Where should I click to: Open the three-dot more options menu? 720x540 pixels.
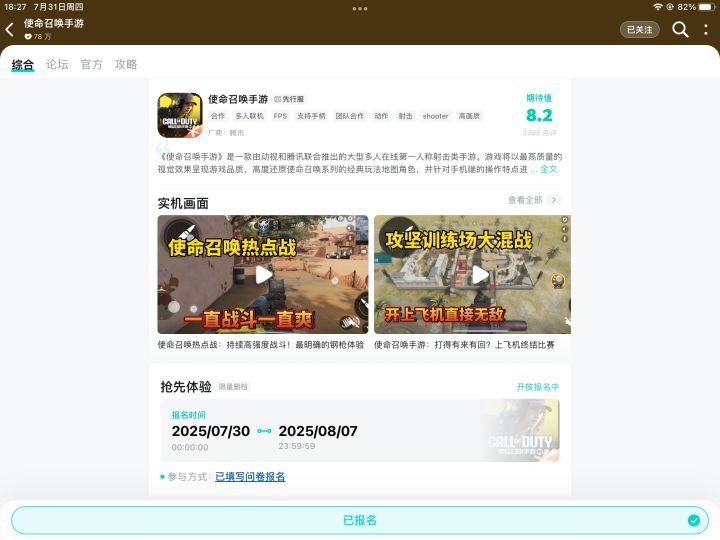706,30
